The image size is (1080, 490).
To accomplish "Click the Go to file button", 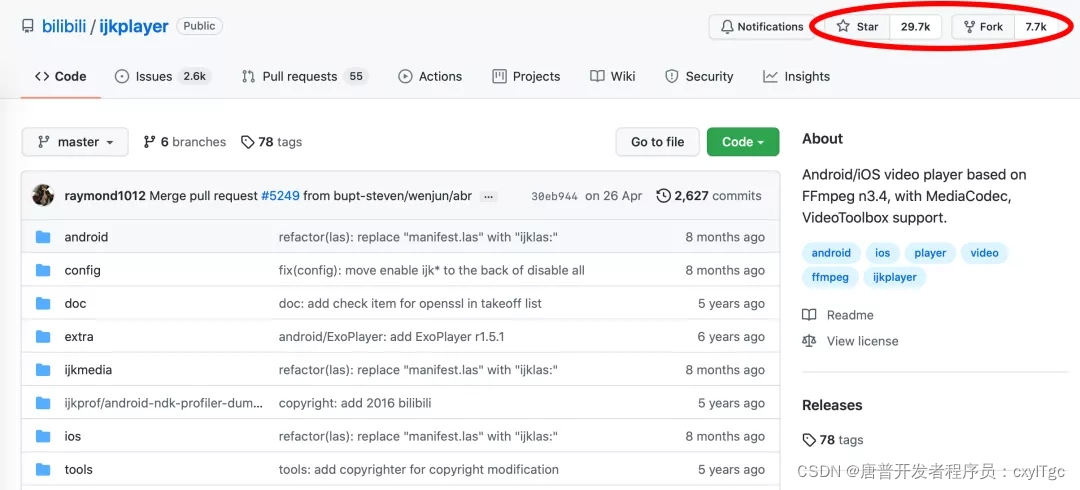I will click(658, 142).
